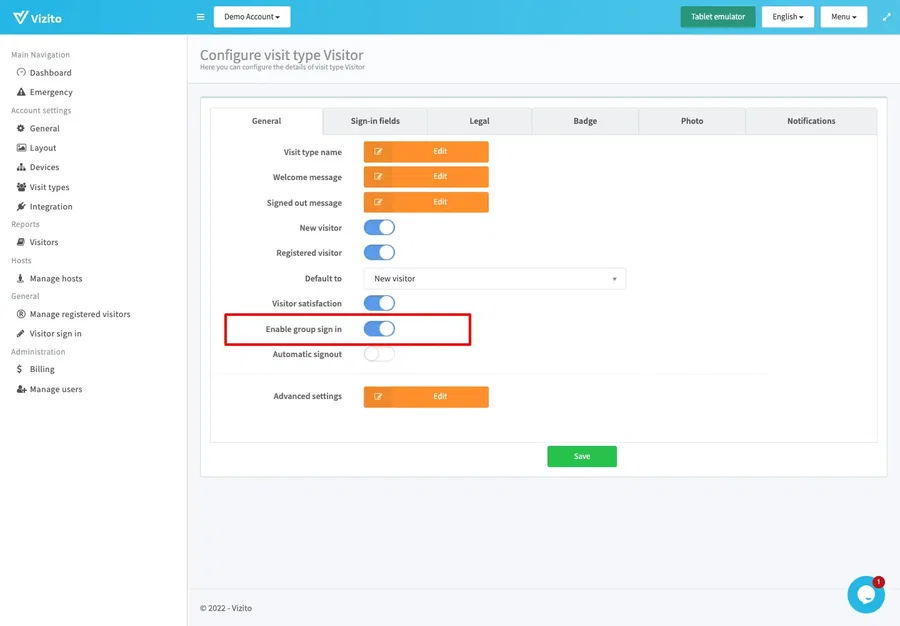This screenshot has height=626, width=900.
Task: Open the Badge tab
Action: click(x=585, y=121)
